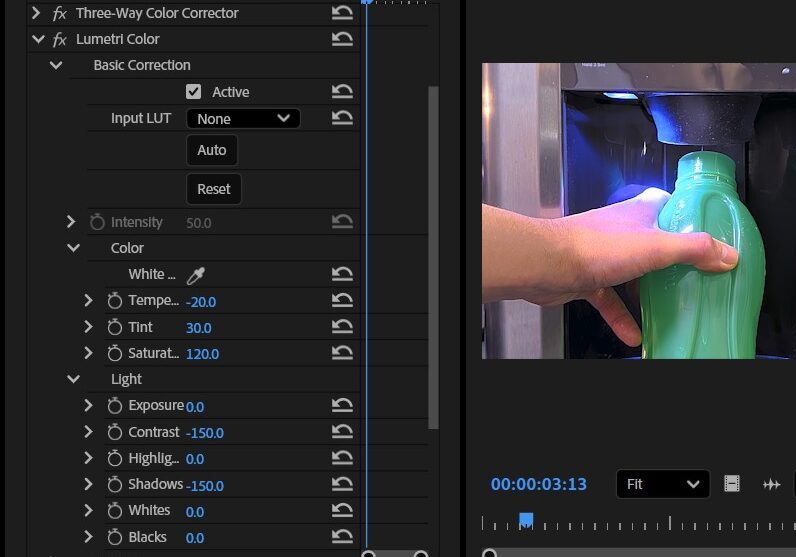
Task: Reset the Active parameter
Action: tap(342, 91)
